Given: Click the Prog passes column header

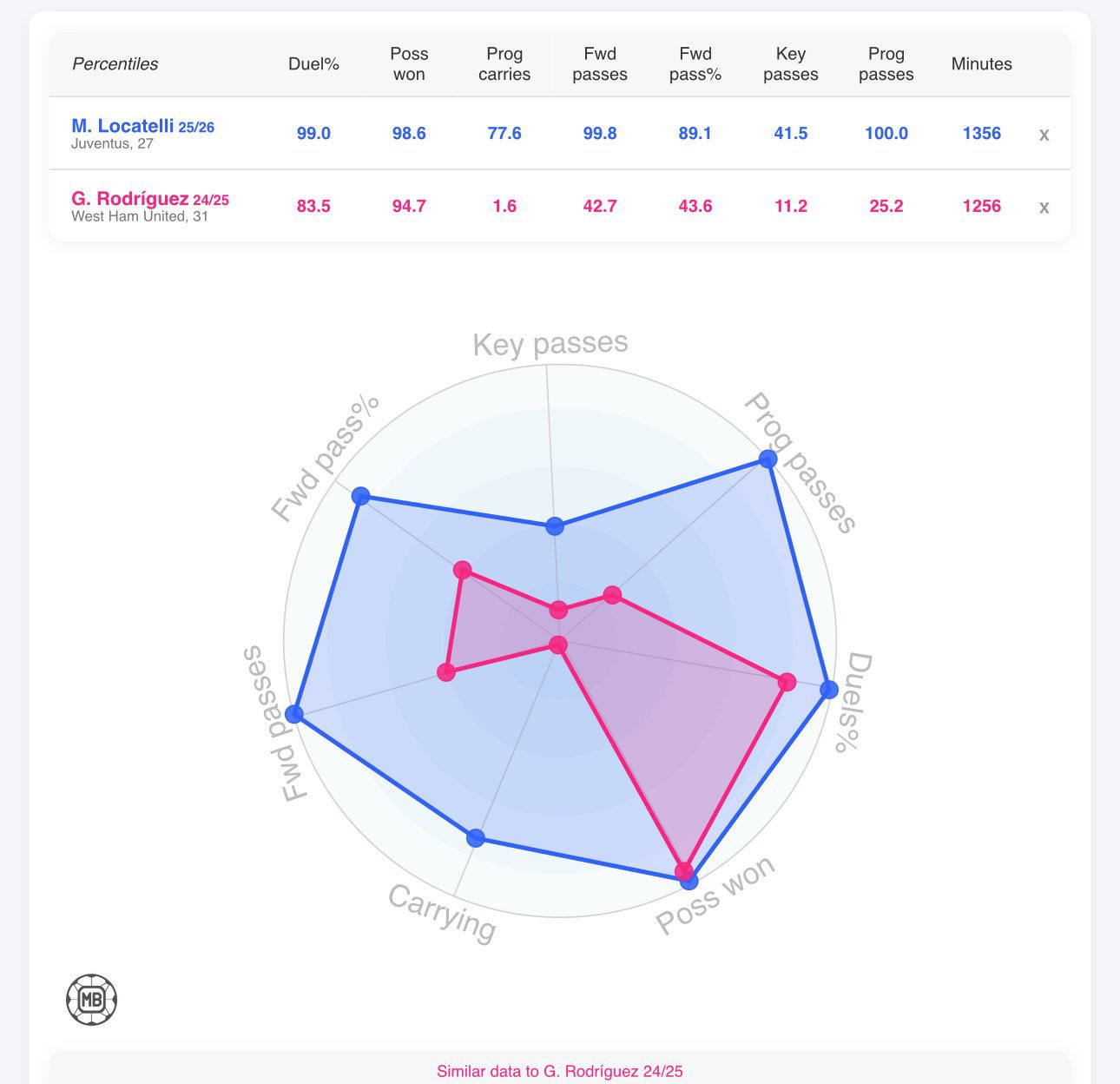Looking at the screenshot, I should 886,64.
